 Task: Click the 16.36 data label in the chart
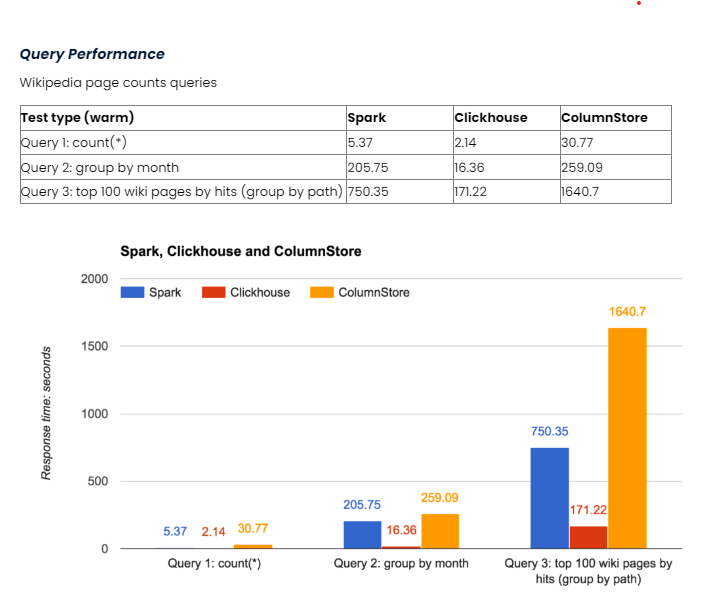click(401, 530)
